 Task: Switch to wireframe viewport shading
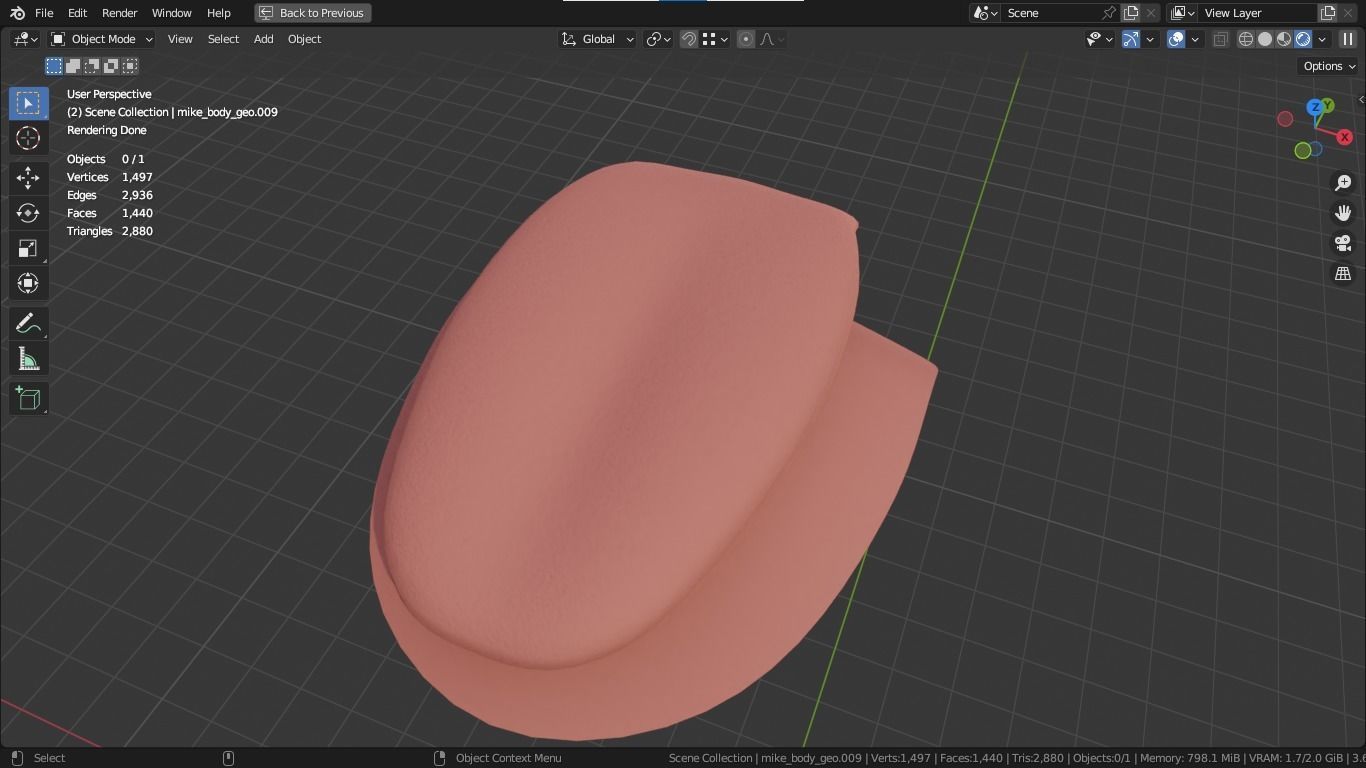[1246, 39]
